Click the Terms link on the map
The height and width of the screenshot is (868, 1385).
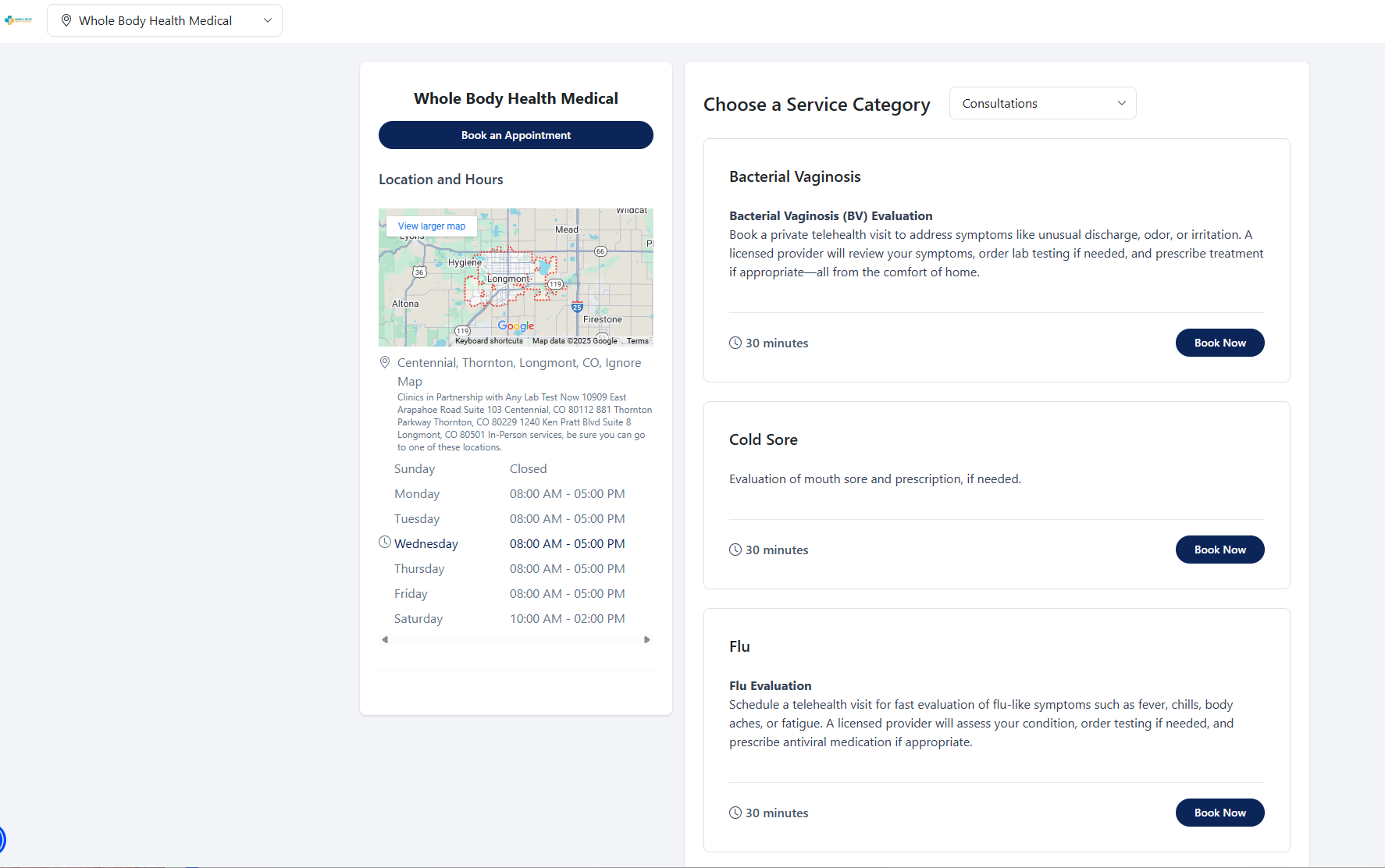point(637,341)
